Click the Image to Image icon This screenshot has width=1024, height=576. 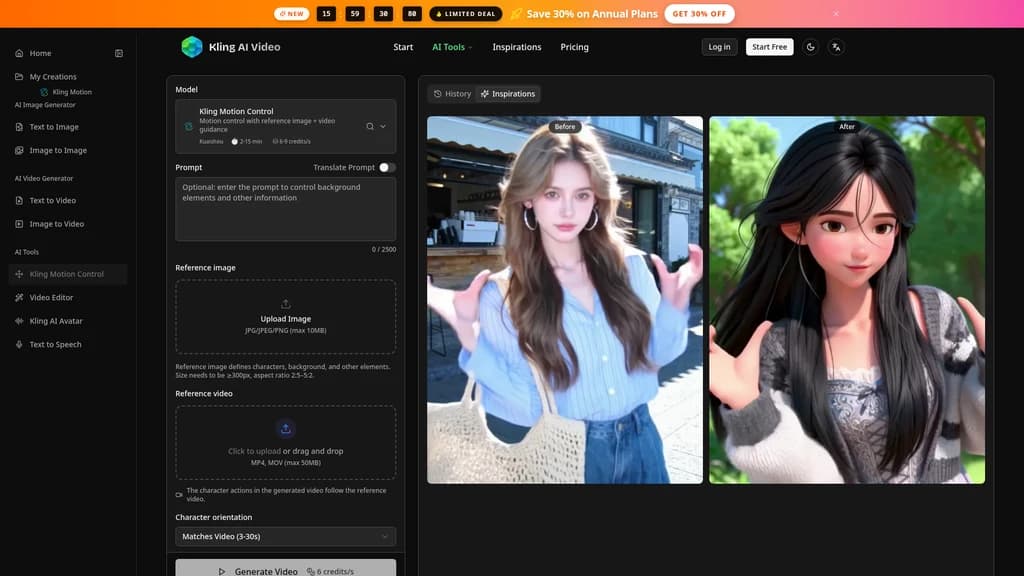coord(19,150)
